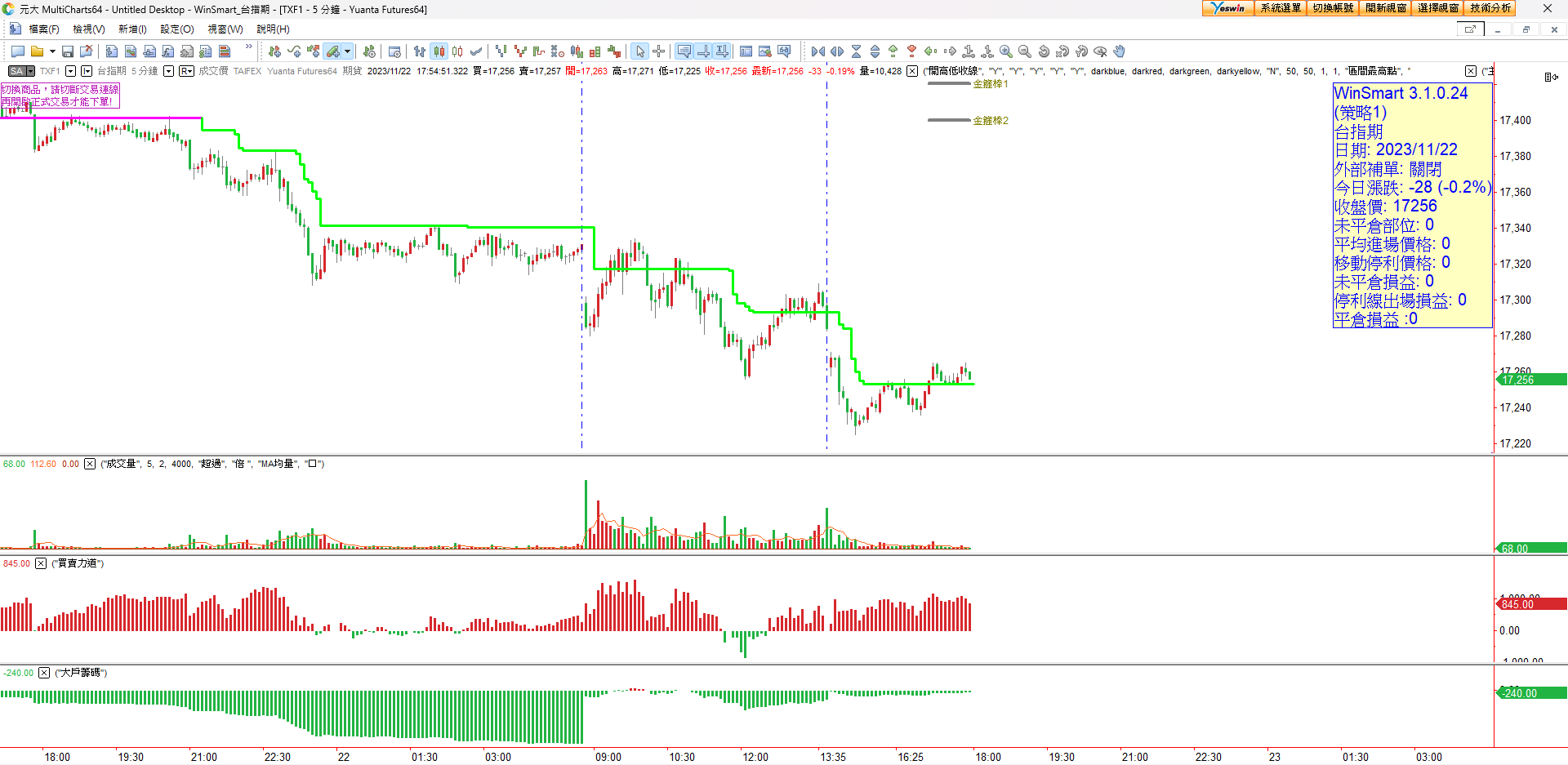Click the green left-arrow shift icon

click(x=931, y=51)
